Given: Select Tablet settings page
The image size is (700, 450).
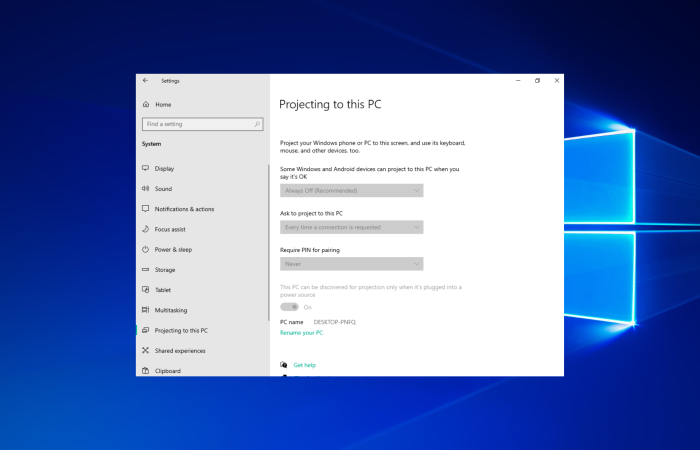Looking at the screenshot, I should pyautogui.click(x=202, y=290).
